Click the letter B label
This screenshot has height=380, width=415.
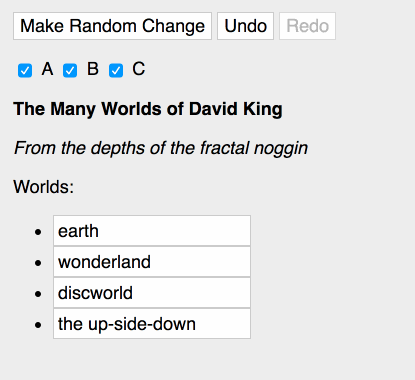(x=93, y=69)
